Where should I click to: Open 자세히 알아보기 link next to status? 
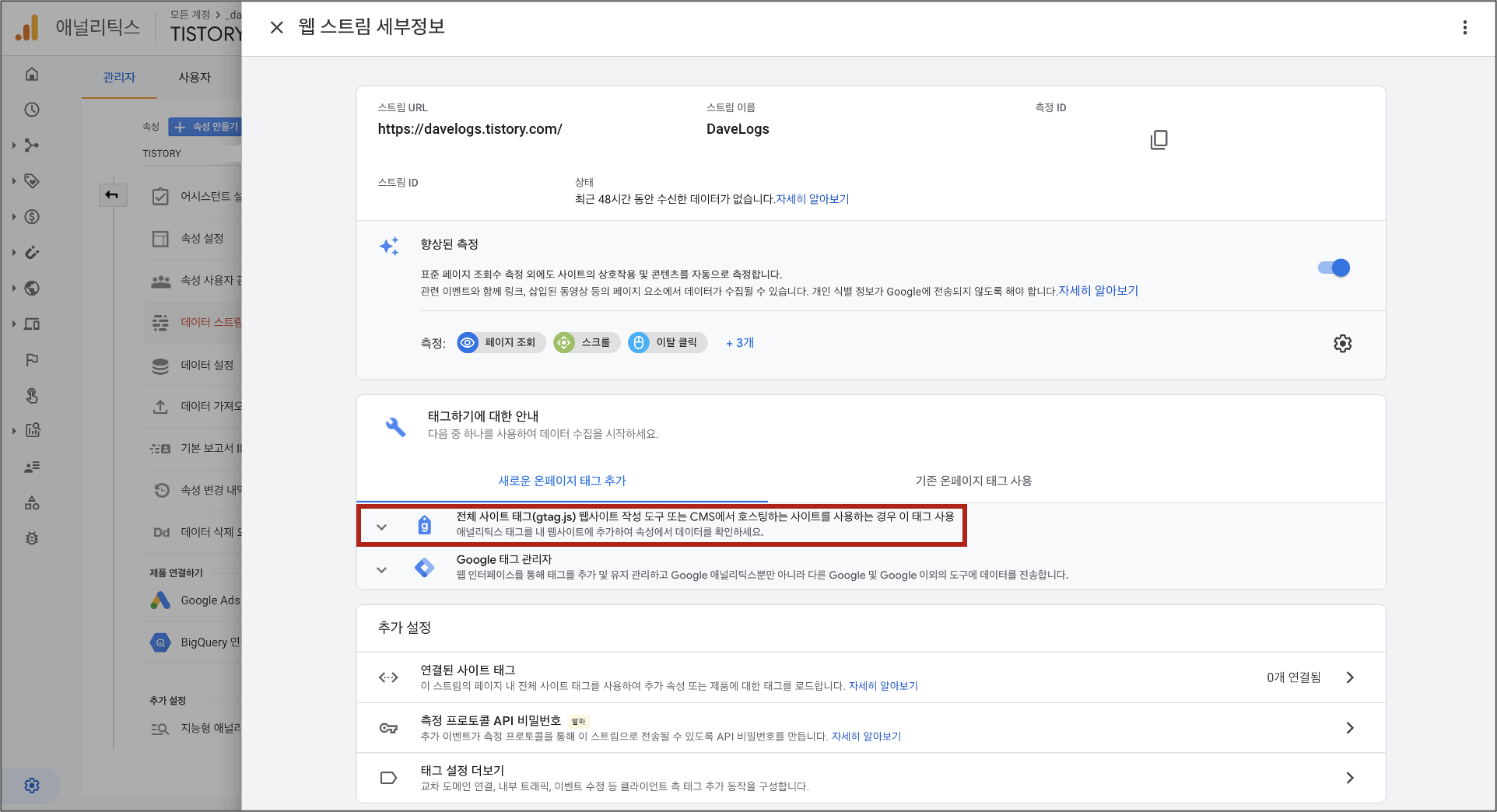click(812, 199)
